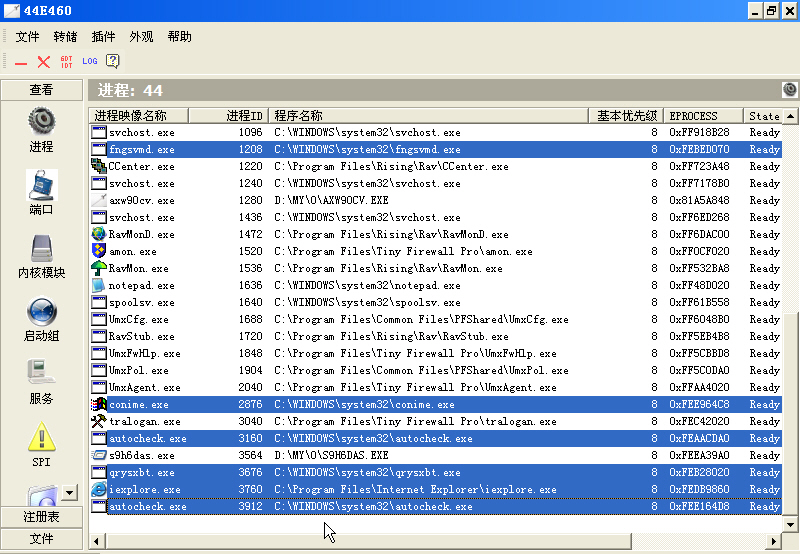Select the RavStub.exe process row
The image size is (800, 554).
[436, 336]
